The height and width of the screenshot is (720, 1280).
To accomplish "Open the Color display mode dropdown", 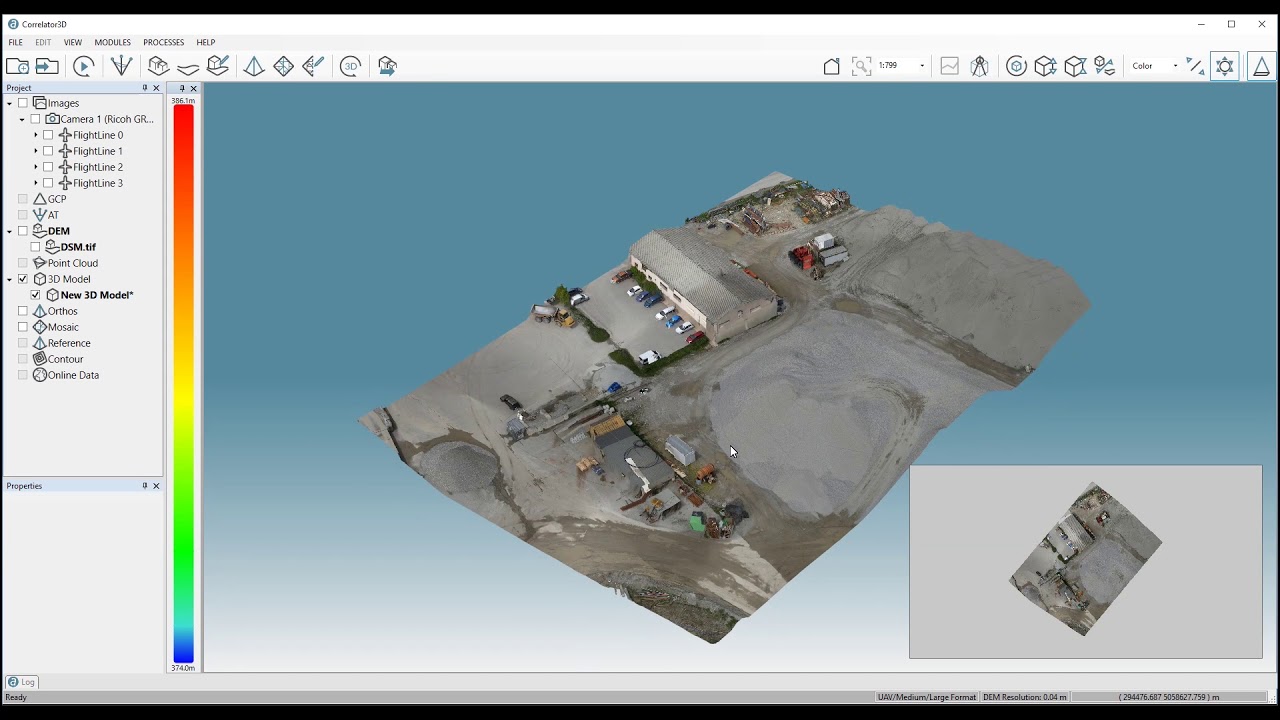I will (1175, 66).
